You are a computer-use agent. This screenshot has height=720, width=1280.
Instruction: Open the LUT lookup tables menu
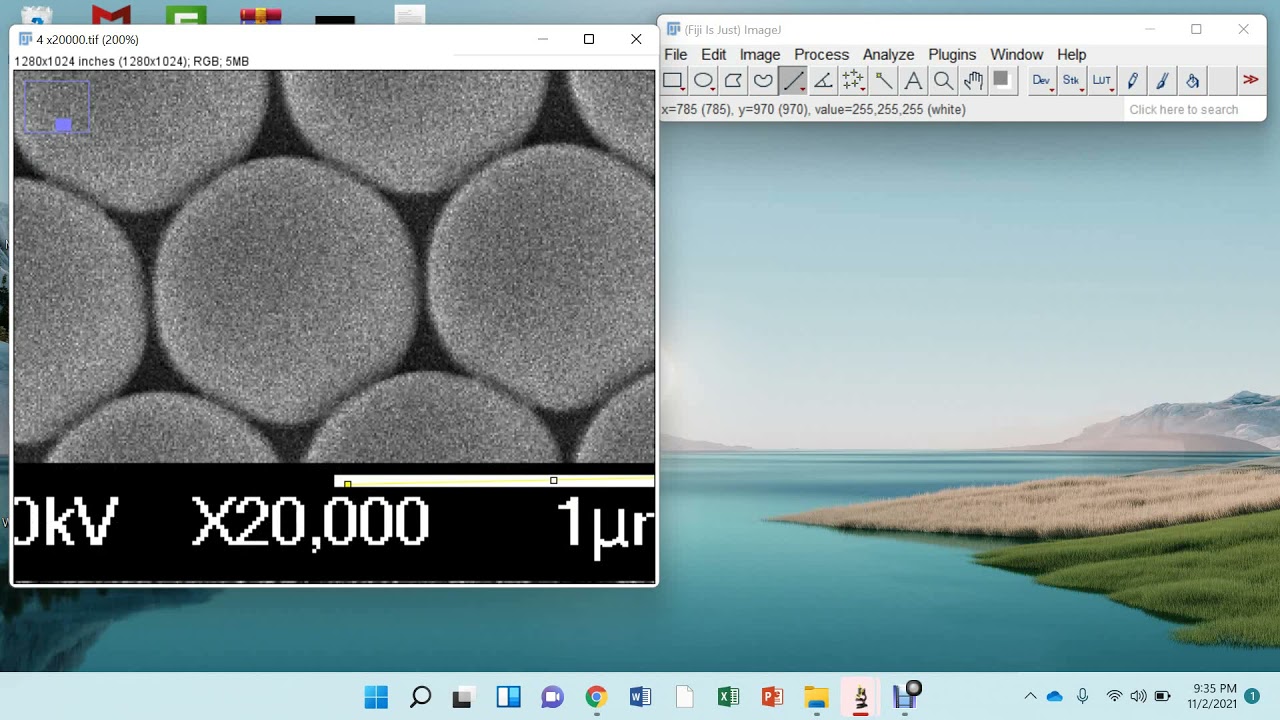coord(1102,81)
